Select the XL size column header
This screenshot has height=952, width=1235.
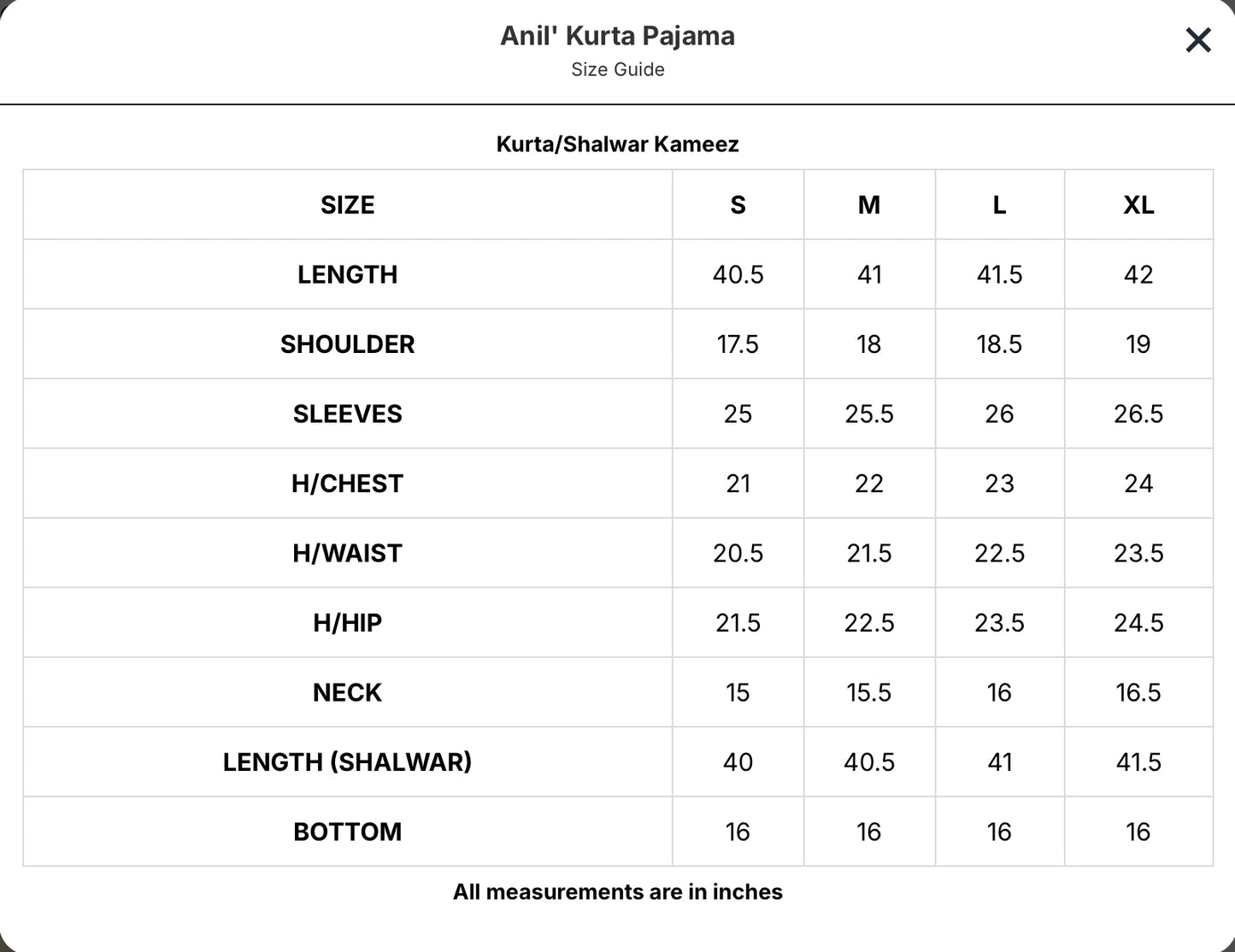coord(1138,205)
